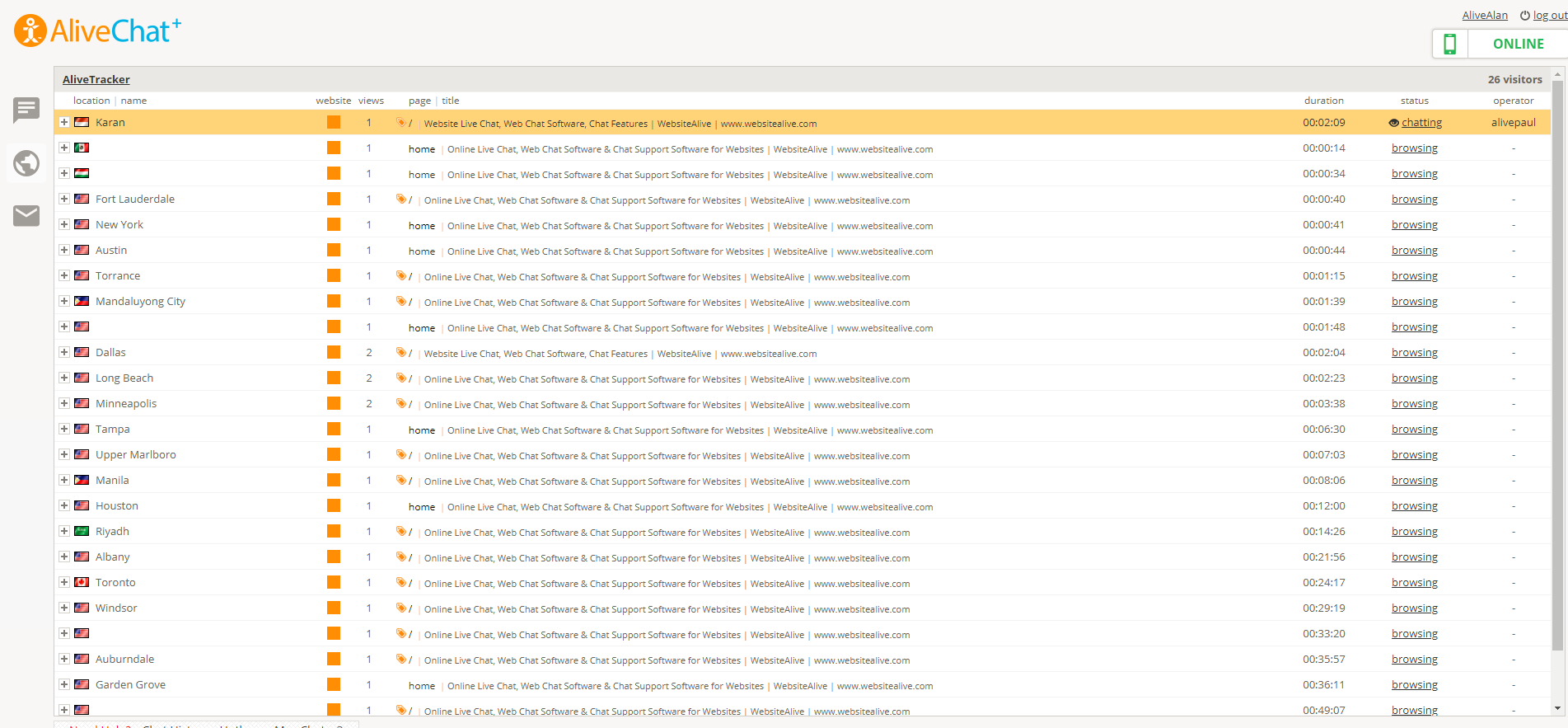Open the mail messages sidebar icon
This screenshot has height=728, width=1568.
click(26, 215)
